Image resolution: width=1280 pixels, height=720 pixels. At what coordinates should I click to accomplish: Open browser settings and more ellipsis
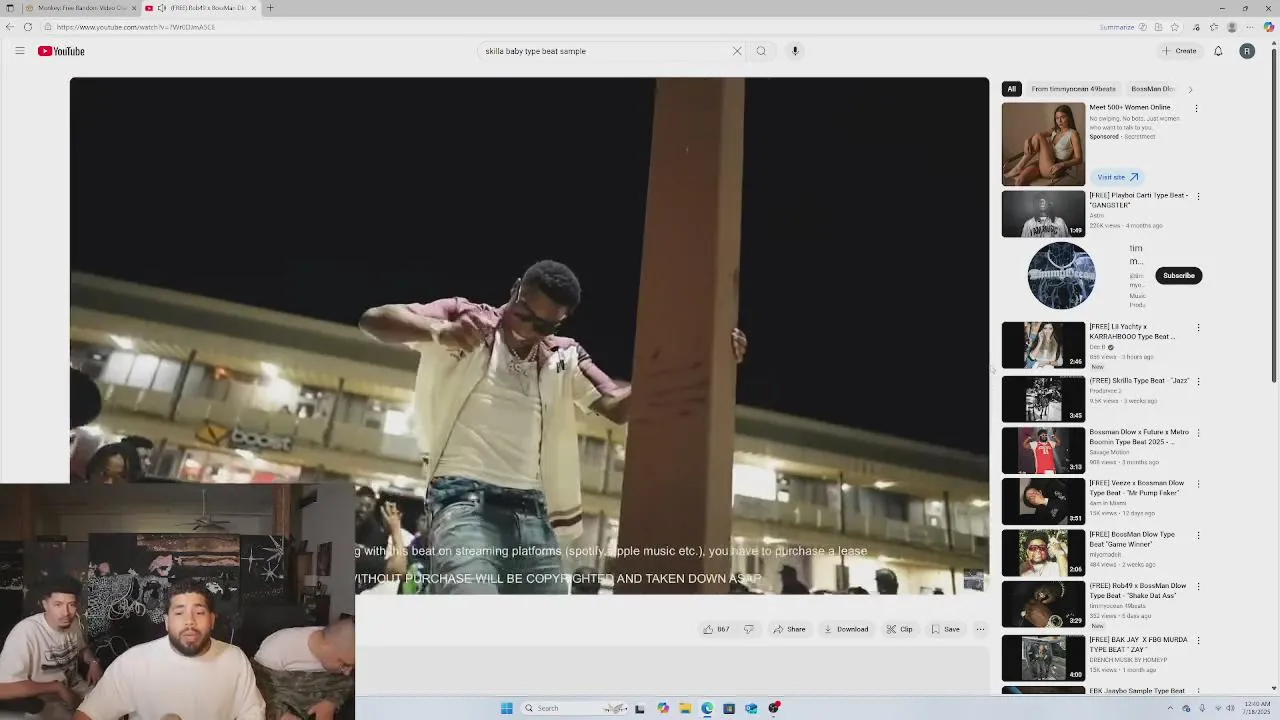1250,27
